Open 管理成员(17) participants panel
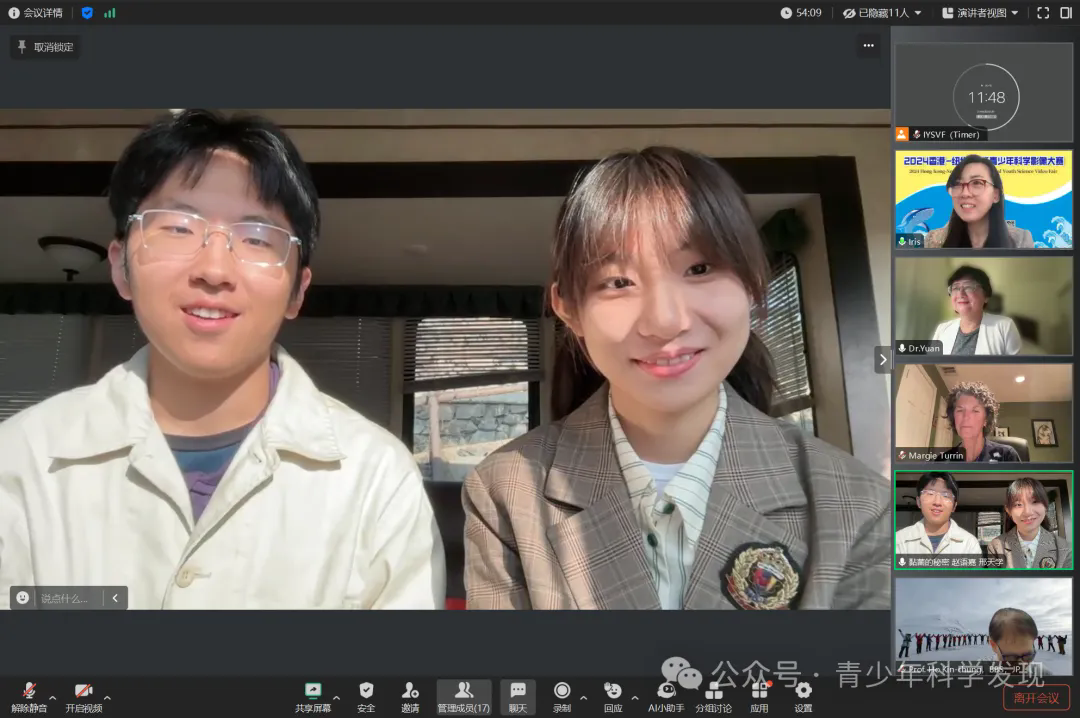The image size is (1080, 718). (464, 697)
